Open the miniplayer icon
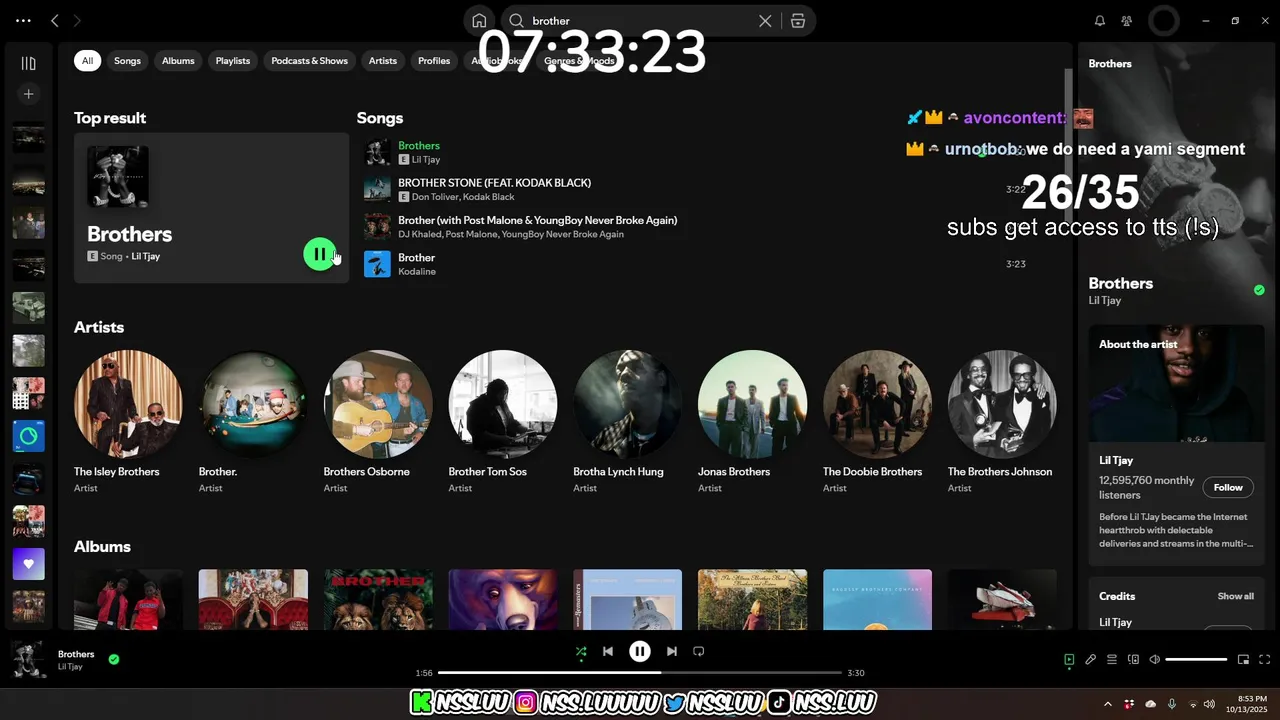The width and height of the screenshot is (1280, 720). tap(1244, 660)
